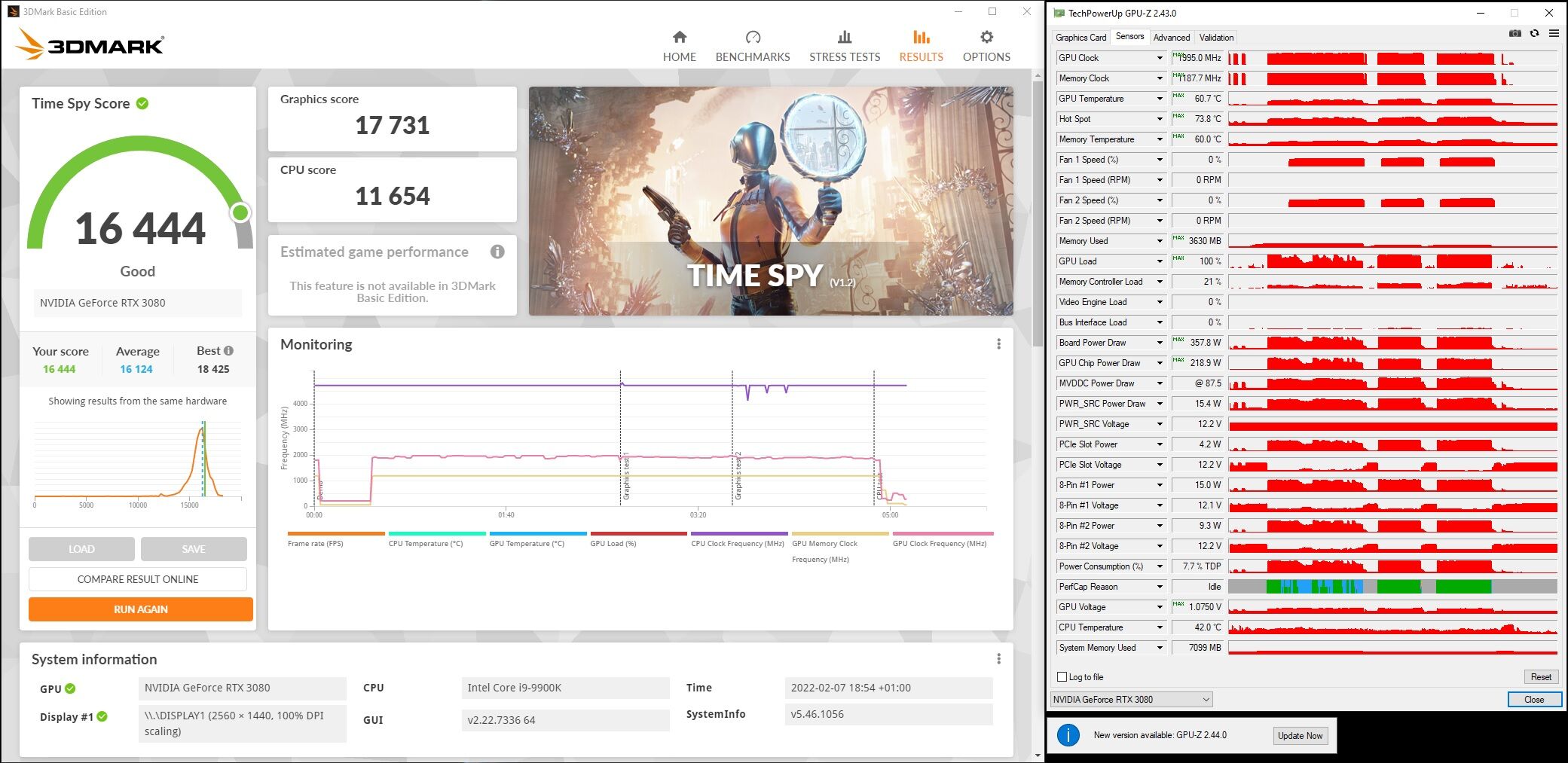The width and height of the screenshot is (1568, 763).
Task: Switch to Graphics Card tab
Action: point(1080,37)
